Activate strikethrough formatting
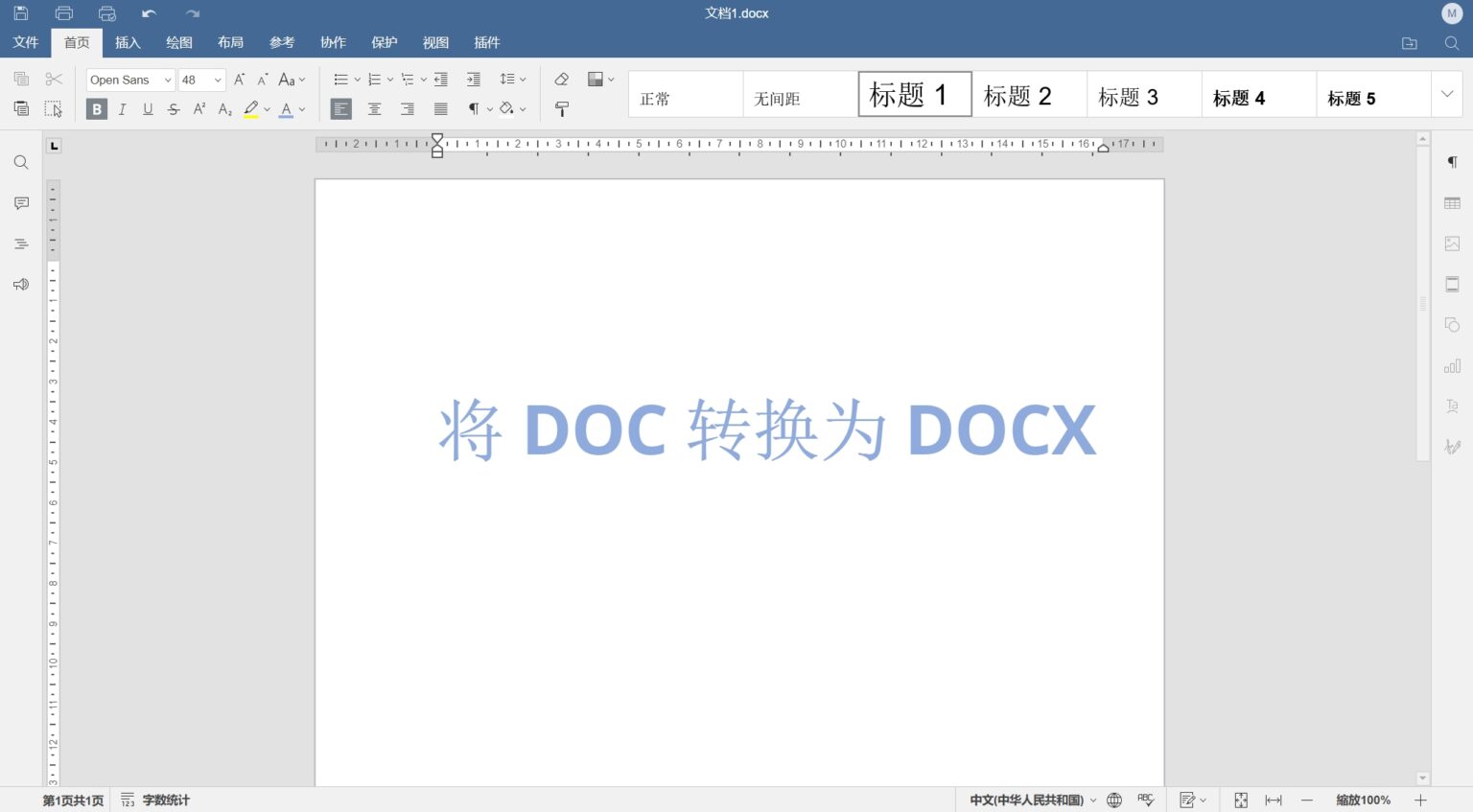Screen dimensions: 1473x812 [173, 109]
